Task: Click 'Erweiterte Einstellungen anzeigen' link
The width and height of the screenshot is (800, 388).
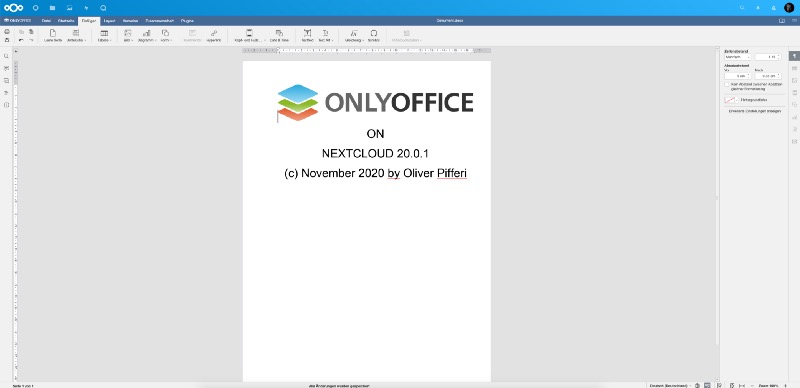Action: coord(755,110)
